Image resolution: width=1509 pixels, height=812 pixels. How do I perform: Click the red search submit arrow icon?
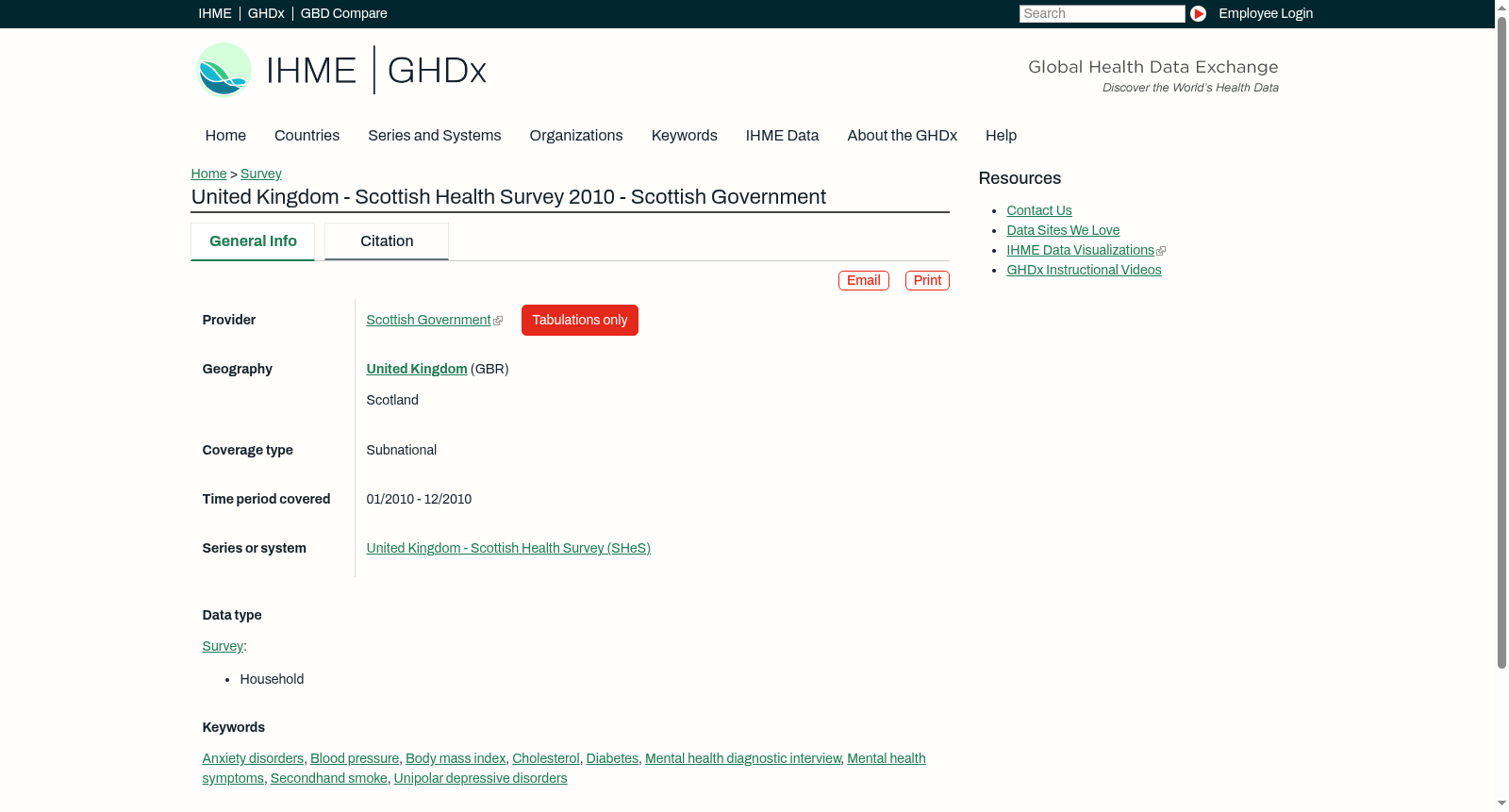pos(1198,13)
